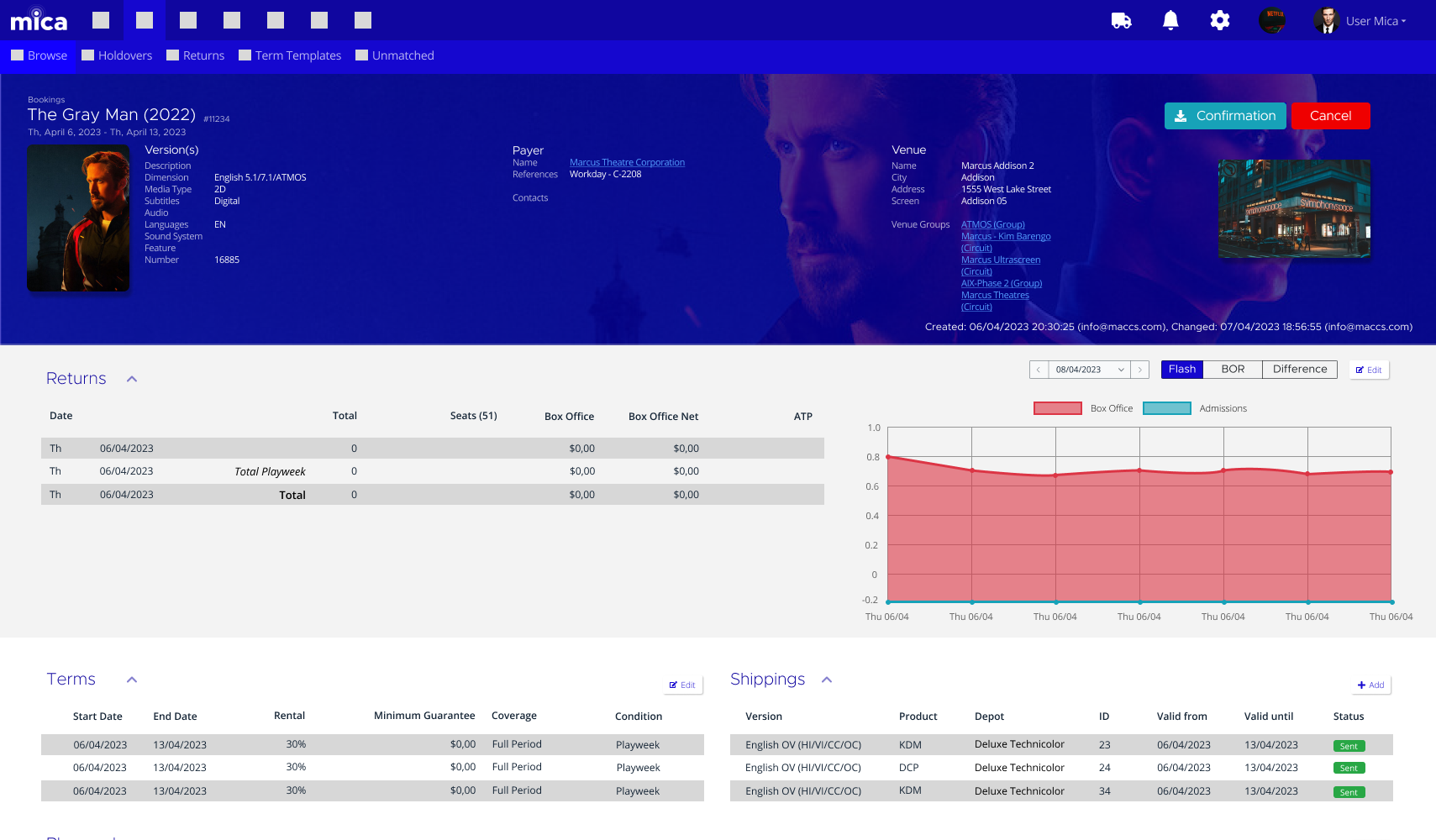
Task: Select the DCP shipping row product cell
Action: click(x=909, y=768)
